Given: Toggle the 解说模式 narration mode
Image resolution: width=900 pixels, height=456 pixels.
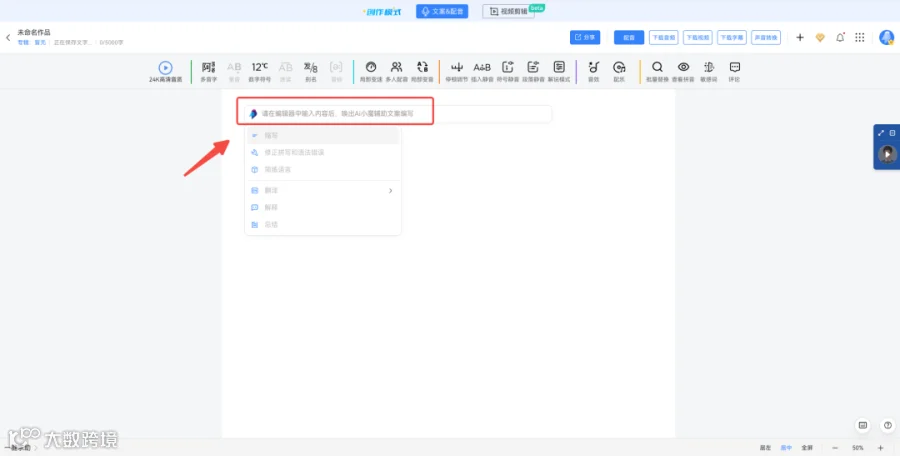Looking at the screenshot, I should click(559, 71).
